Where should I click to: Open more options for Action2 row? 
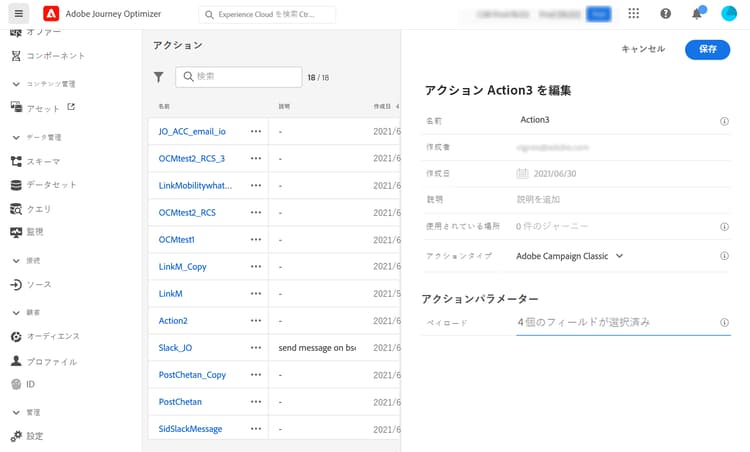[256, 320]
